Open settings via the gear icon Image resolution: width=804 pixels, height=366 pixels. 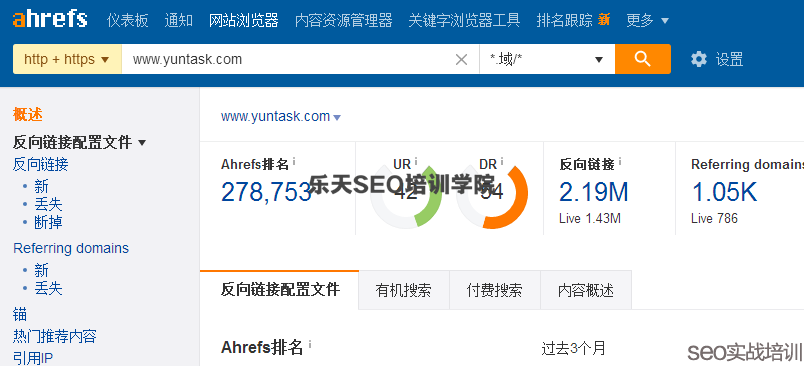(x=698, y=59)
